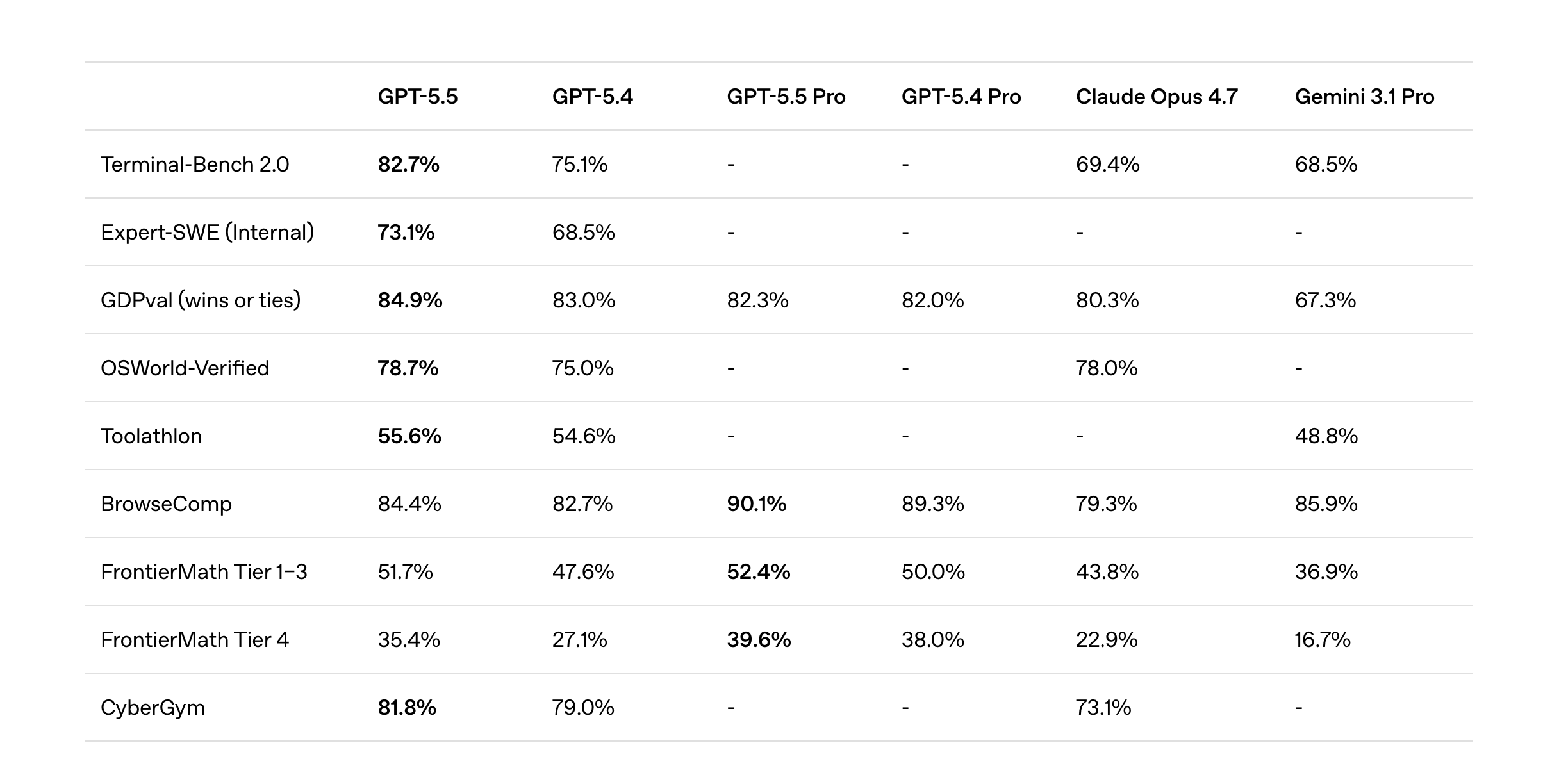1543x784 pixels.
Task: Click the Expert-SWE (Internal) row label
Action: tap(207, 233)
